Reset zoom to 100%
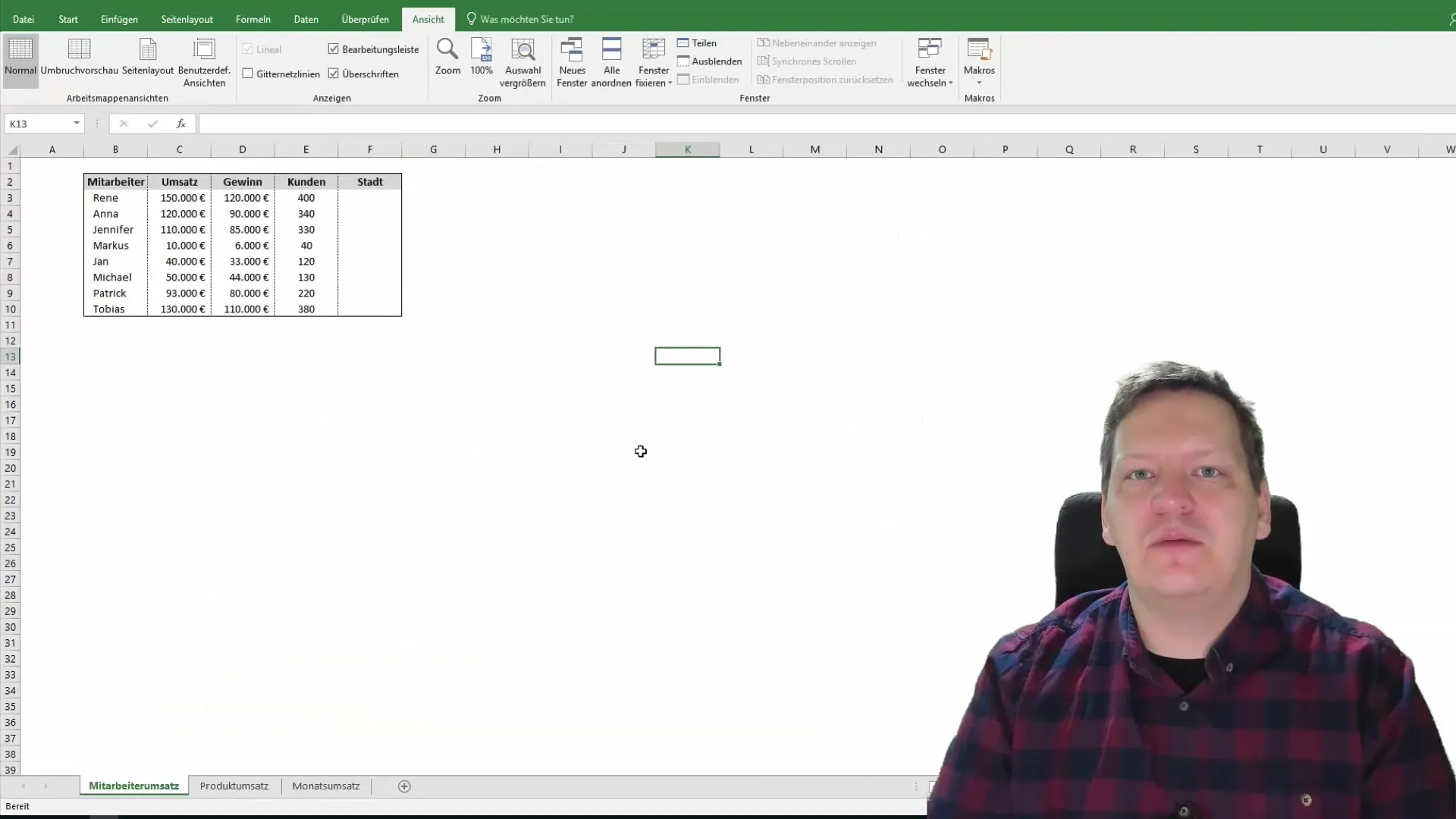This screenshot has width=1456, height=819. click(482, 58)
